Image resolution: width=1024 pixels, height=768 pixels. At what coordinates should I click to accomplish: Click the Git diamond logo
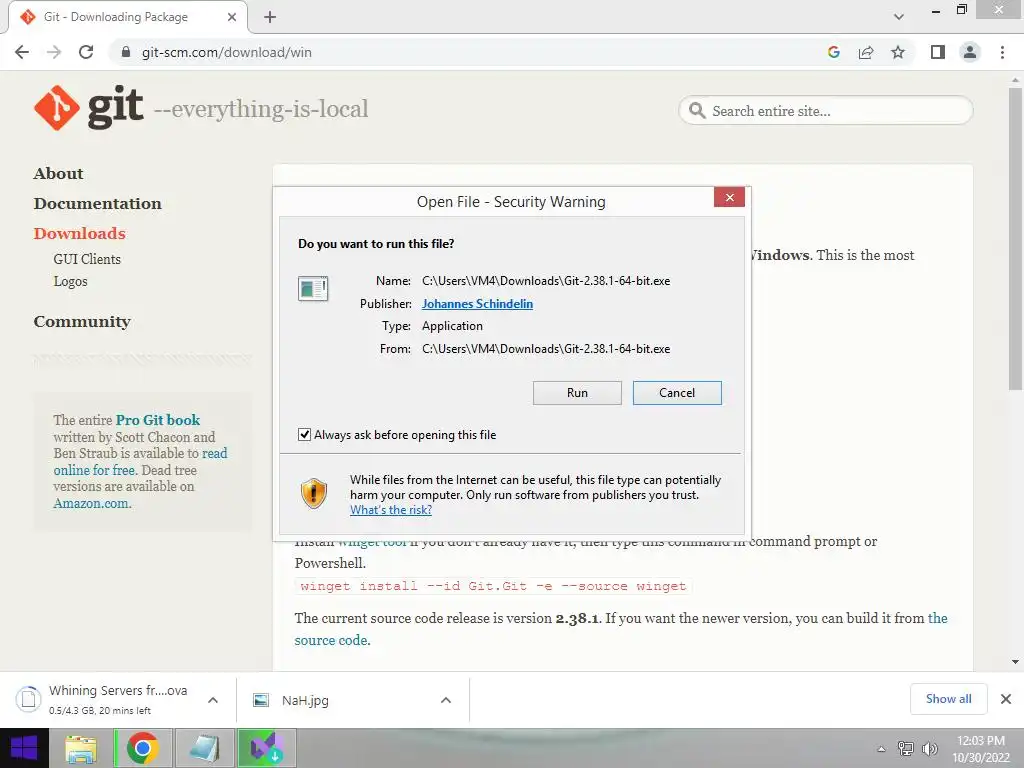click(x=57, y=108)
